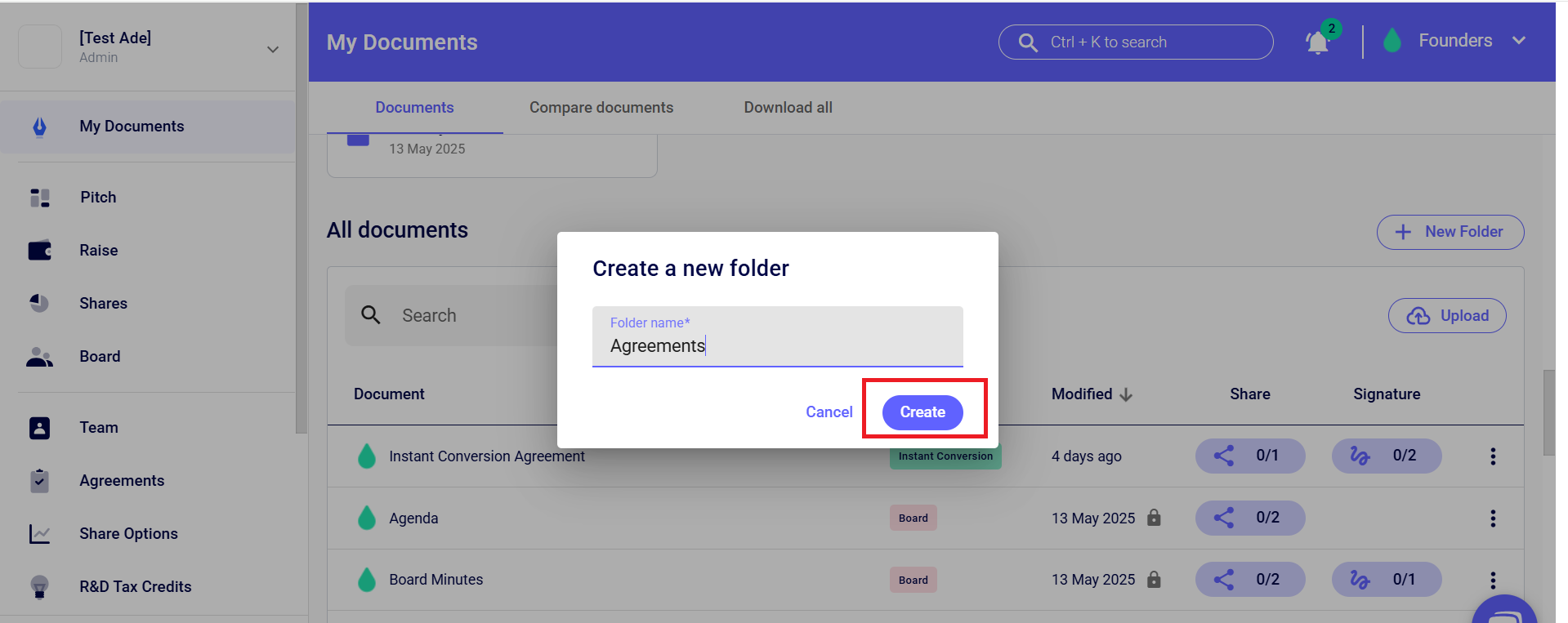Click share icon for Instant Conversion Agreement
This screenshot has height=623, width=1568.
tap(1224, 456)
